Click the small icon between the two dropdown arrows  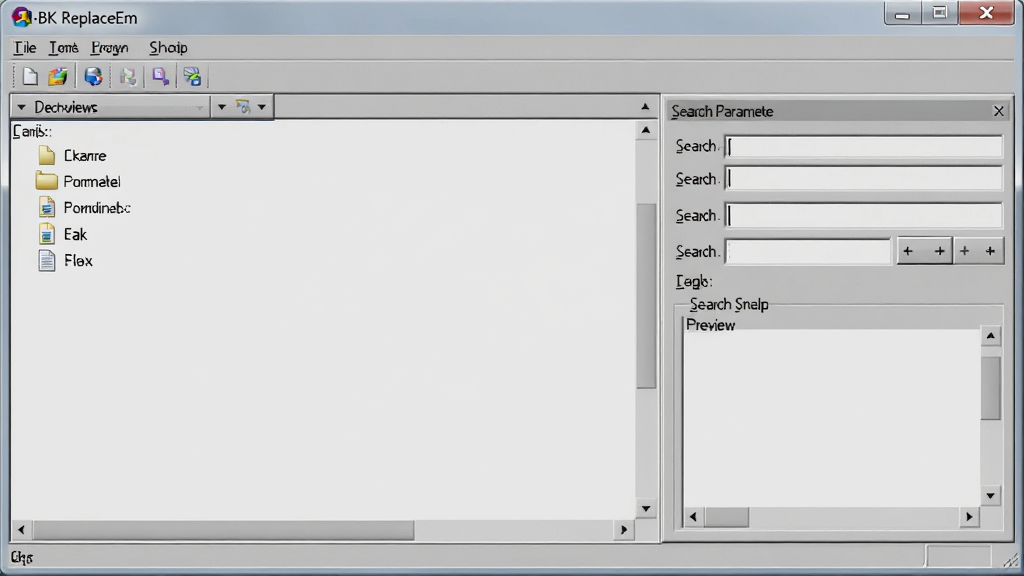coord(243,106)
